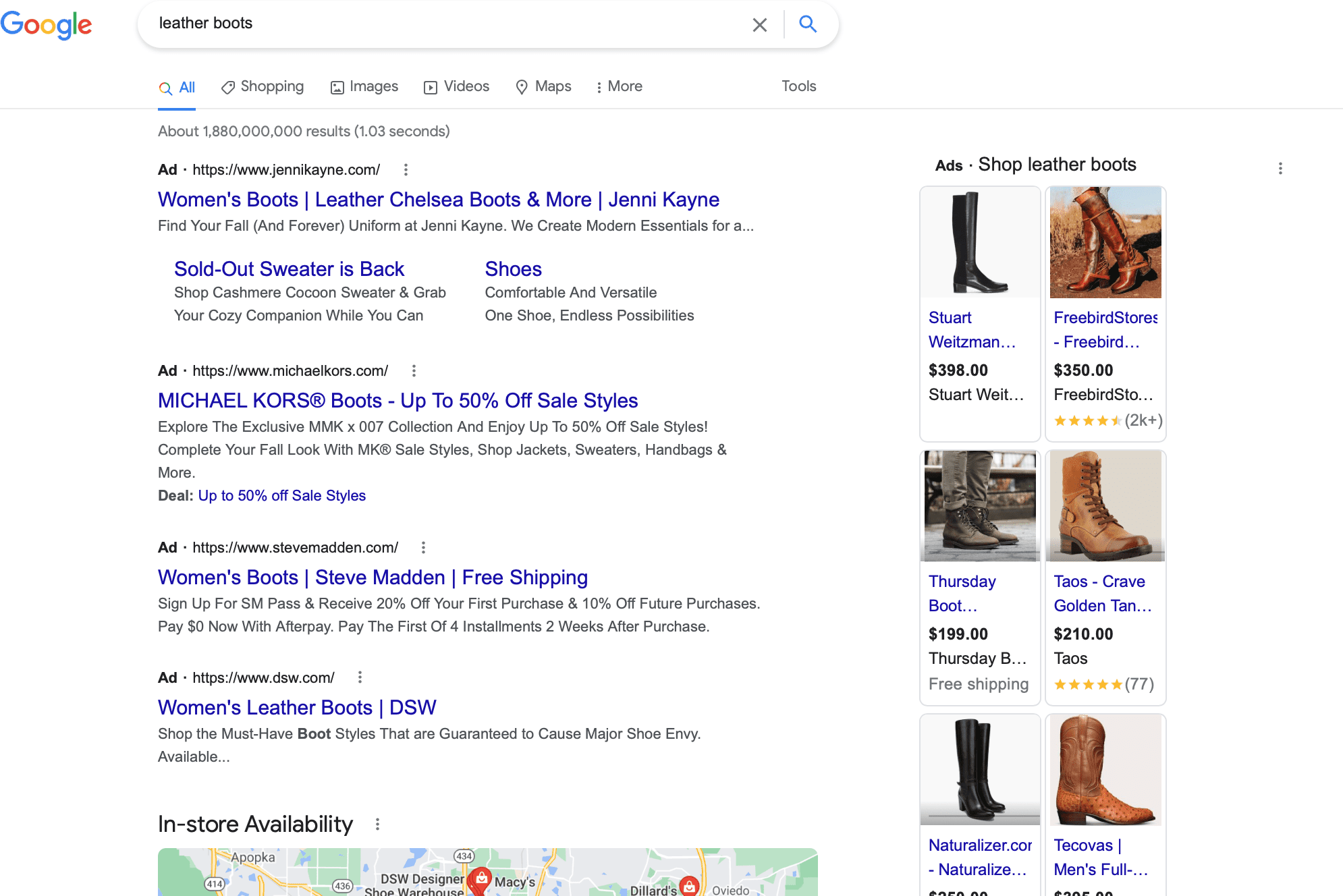Open the Sold-Out Sweater is Back sitelink
Image resolution: width=1343 pixels, height=896 pixels.
[289, 269]
